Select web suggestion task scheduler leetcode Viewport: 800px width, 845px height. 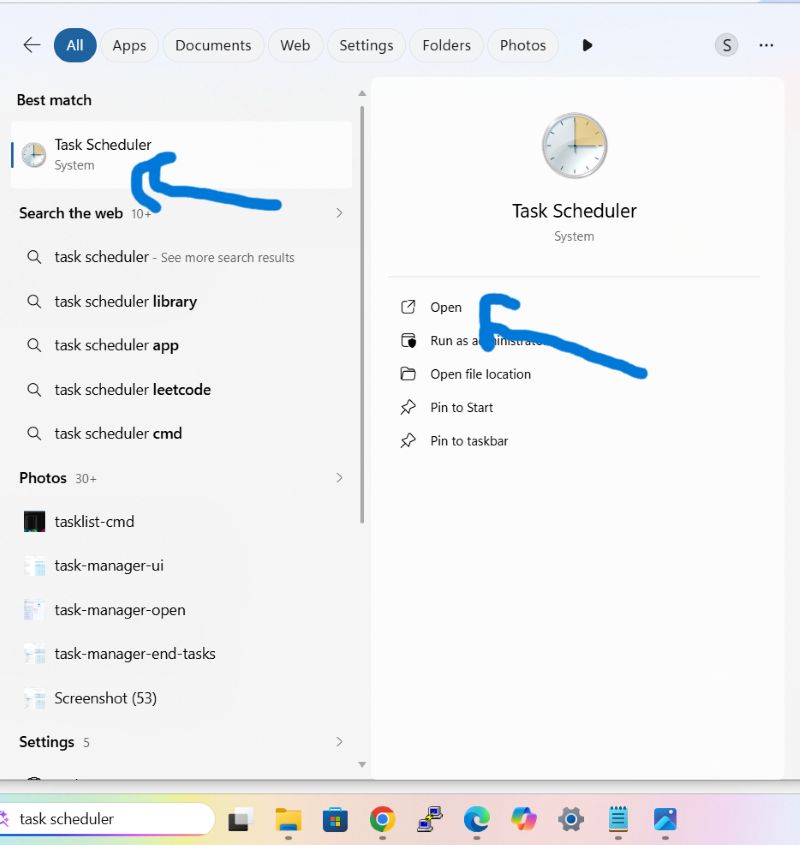point(181,389)
